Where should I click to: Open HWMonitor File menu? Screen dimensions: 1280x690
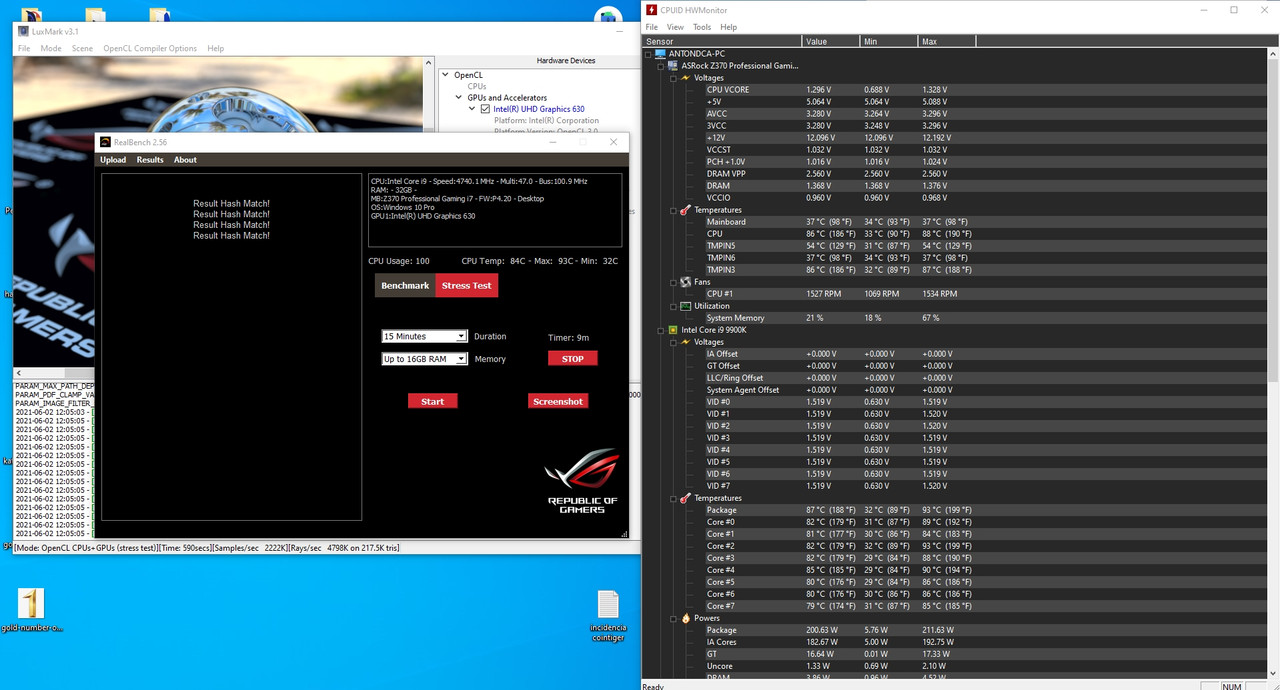[652, 27]
